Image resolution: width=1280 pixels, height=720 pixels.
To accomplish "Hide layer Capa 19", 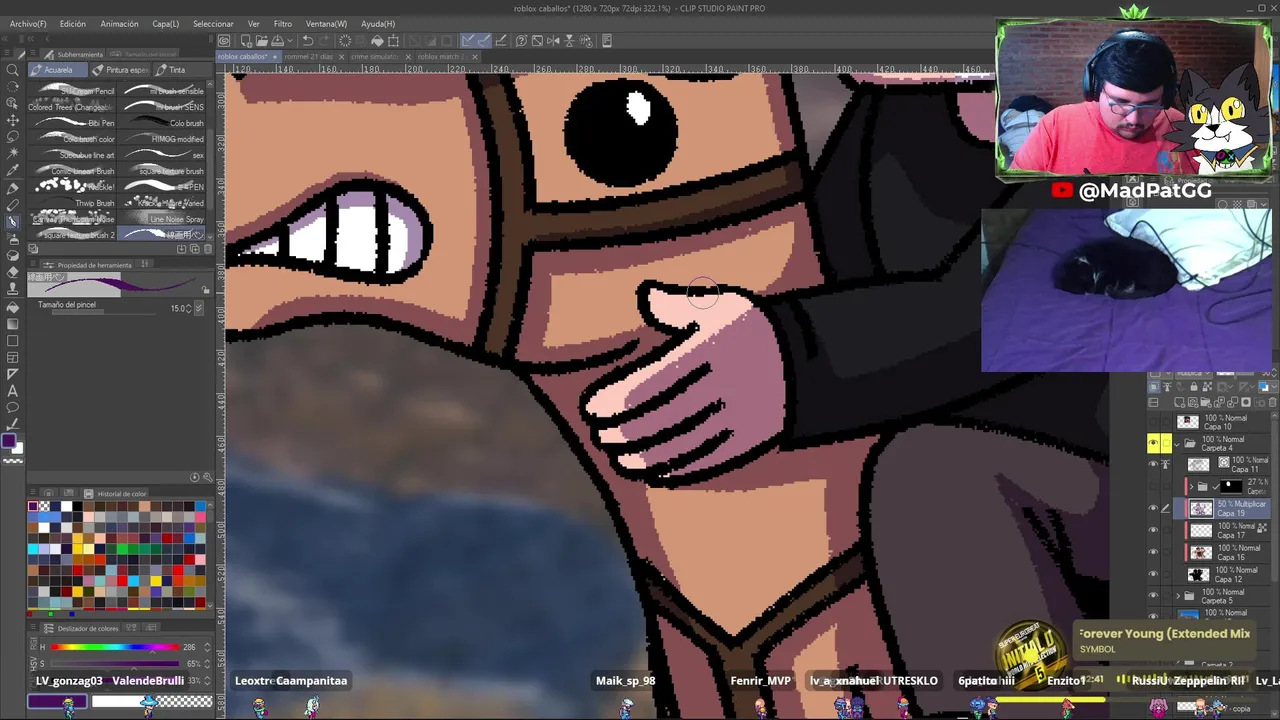I will coord(1153,509).
